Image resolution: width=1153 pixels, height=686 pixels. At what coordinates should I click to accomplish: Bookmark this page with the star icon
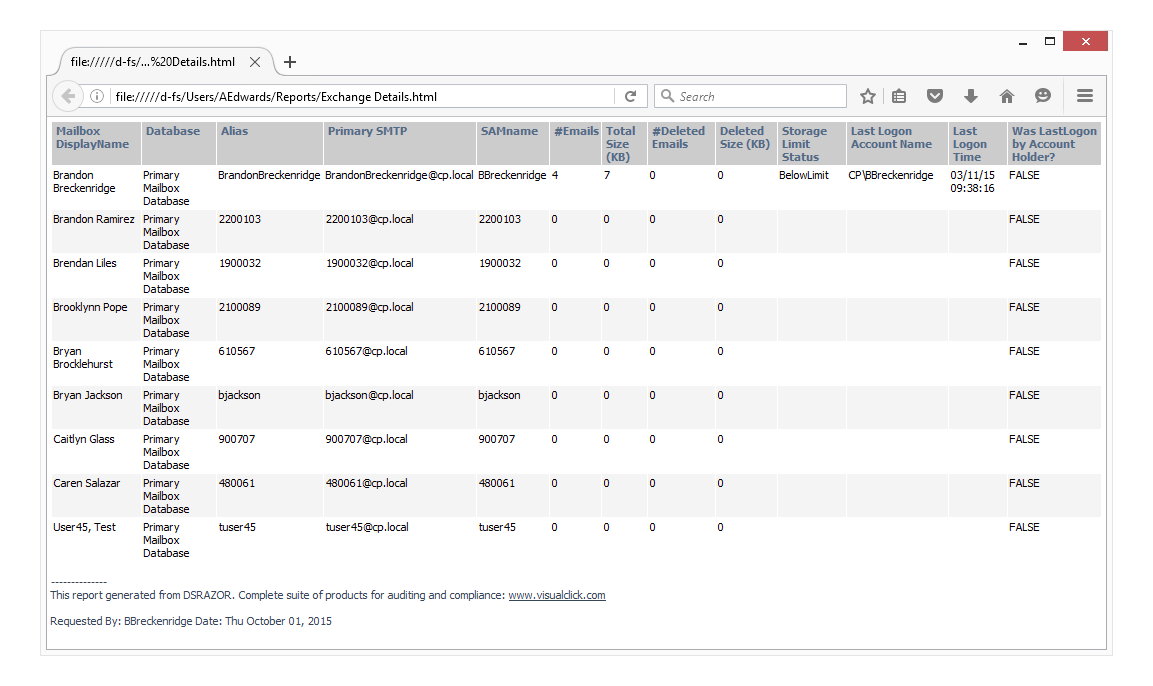[x=868, y=96]
